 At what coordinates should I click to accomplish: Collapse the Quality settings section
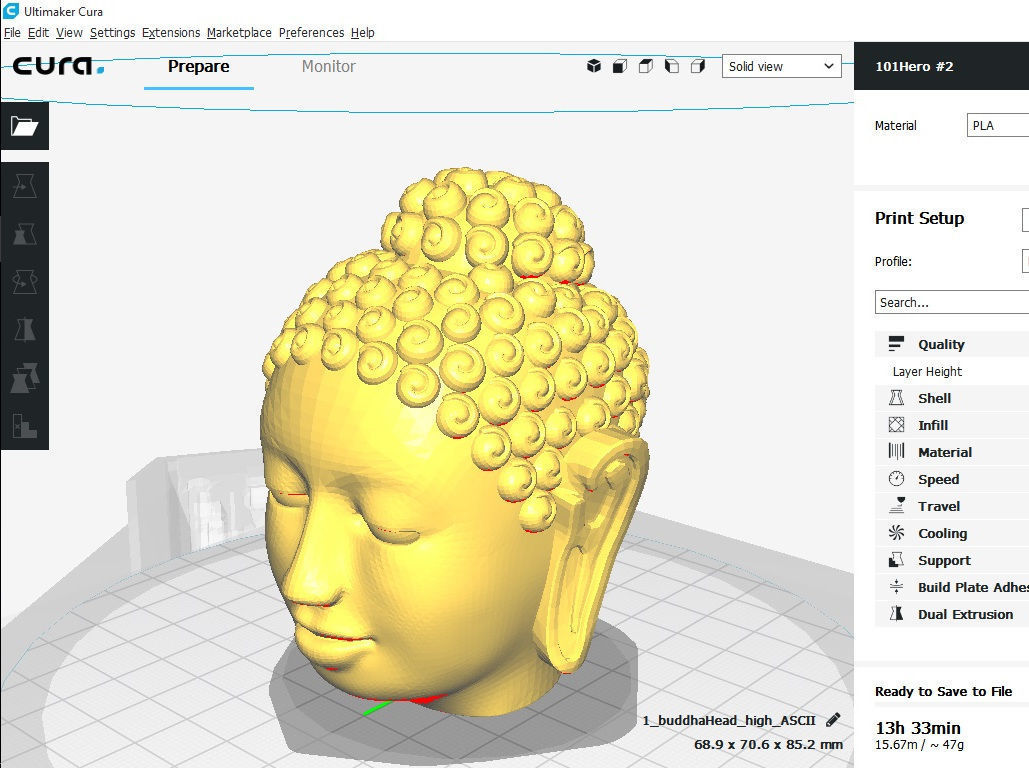[952, 344]
